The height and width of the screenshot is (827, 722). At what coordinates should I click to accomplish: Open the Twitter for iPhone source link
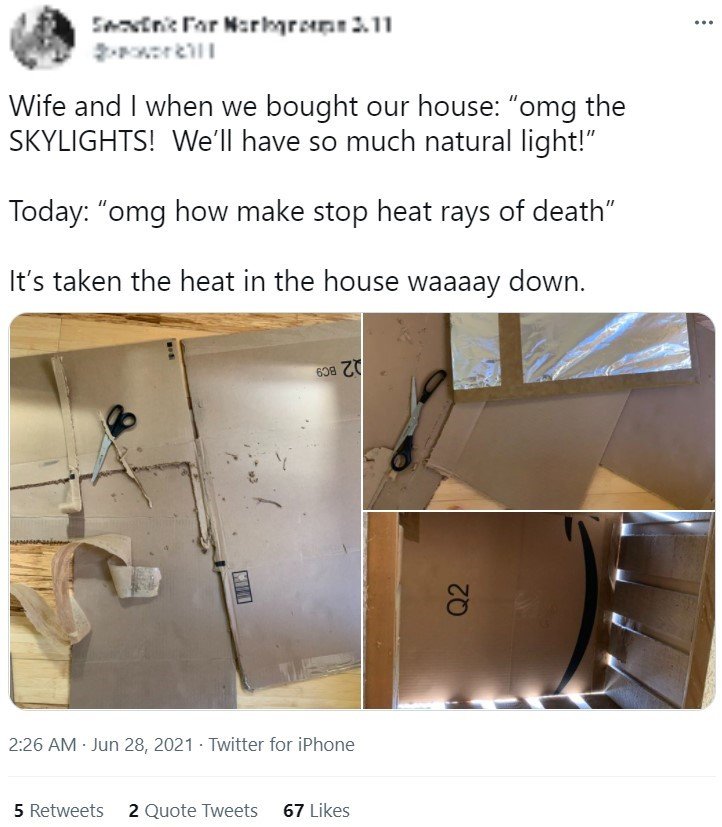(281, 744)
